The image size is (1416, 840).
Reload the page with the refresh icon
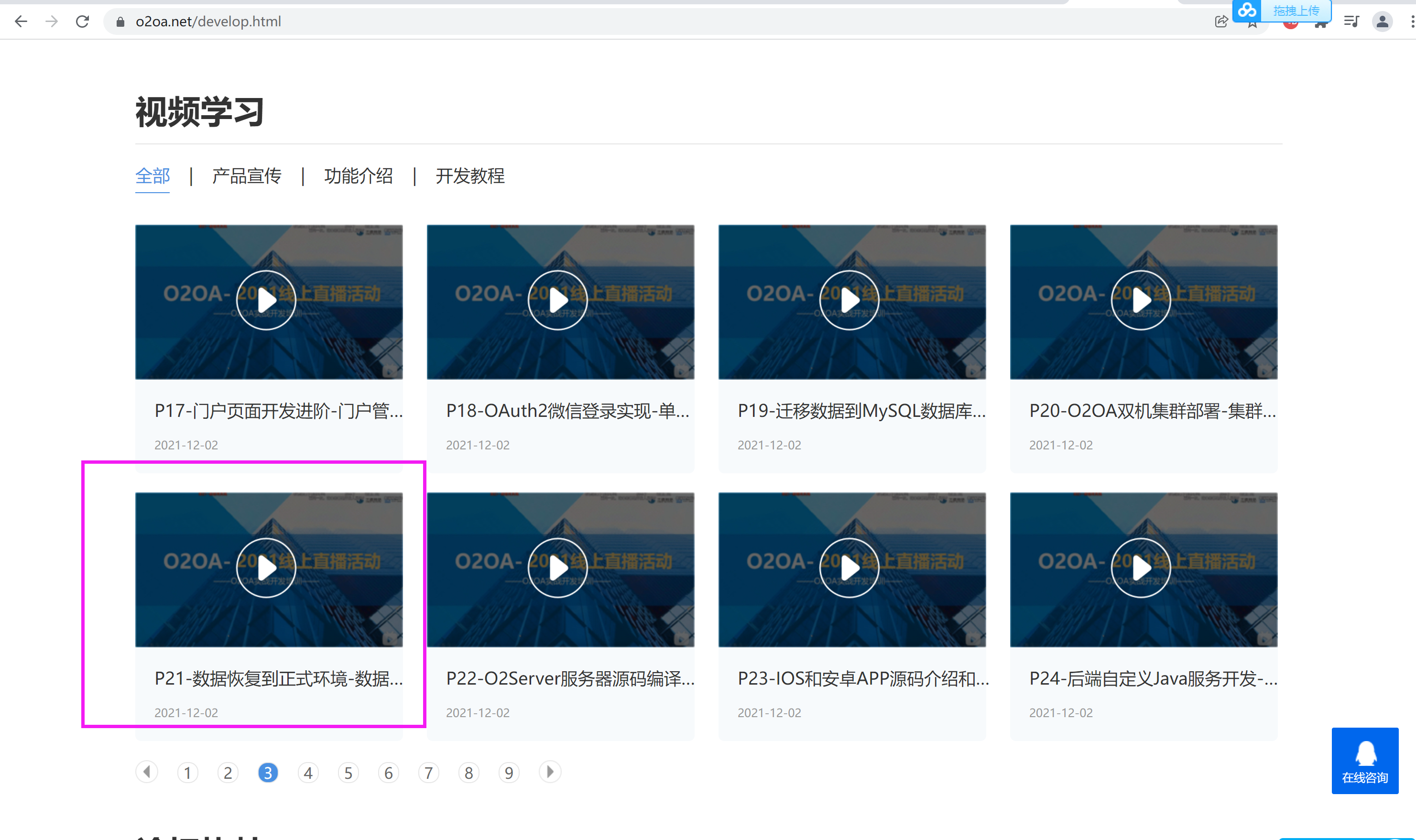point(83,22)
